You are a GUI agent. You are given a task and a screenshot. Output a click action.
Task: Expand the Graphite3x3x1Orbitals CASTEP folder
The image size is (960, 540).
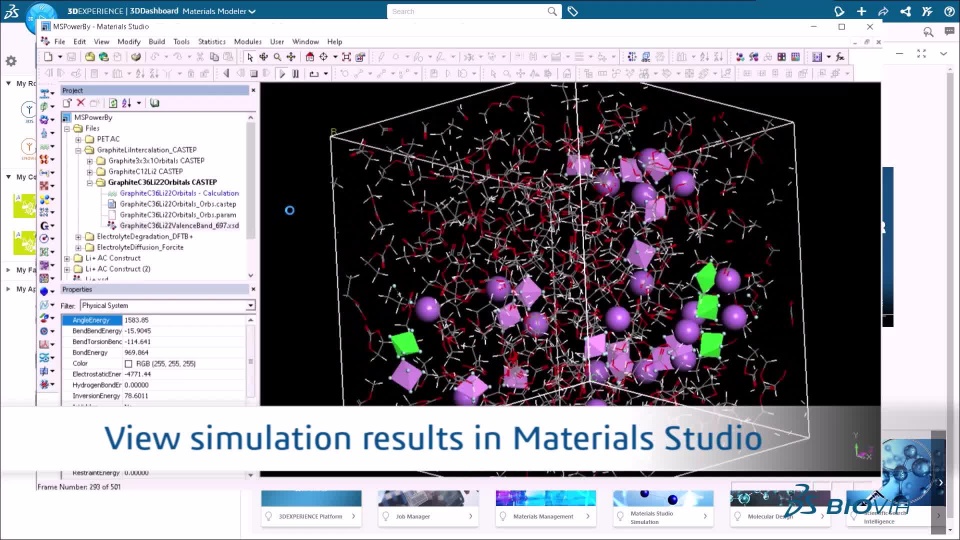click(x=89, y=161)
